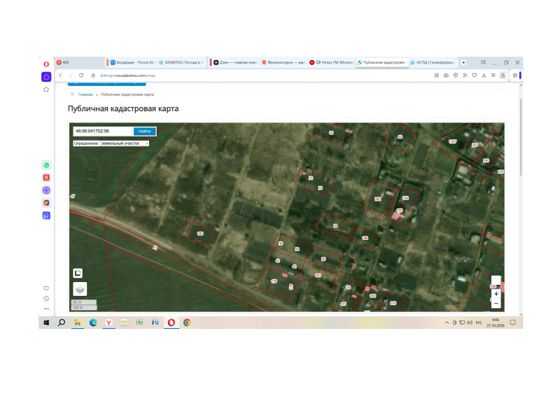Viewport: 560px width, 396px height.
Task: Follow the Главная breadcrumb link
Action: pyautogui.click(x=85, y=95)
